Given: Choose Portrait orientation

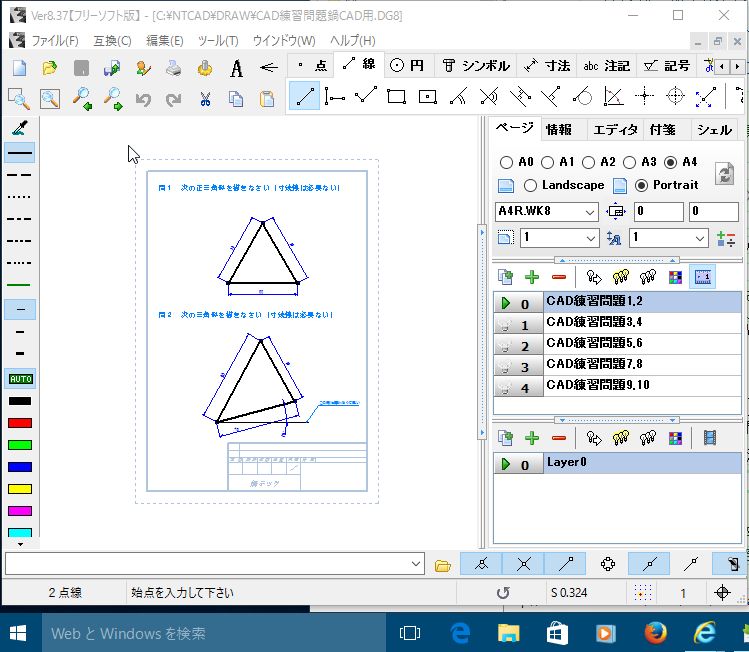Looking at the screenshot, I should click(642, 185).
